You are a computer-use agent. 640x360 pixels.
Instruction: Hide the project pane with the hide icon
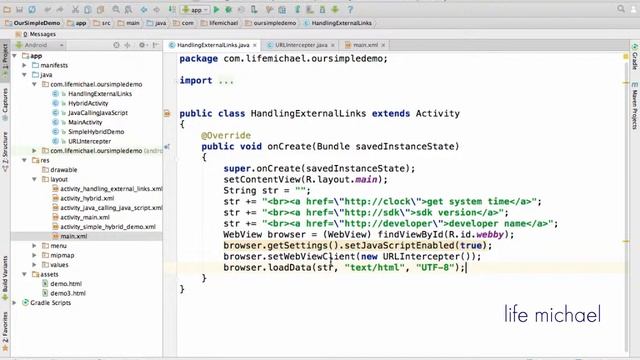(156, 45)
